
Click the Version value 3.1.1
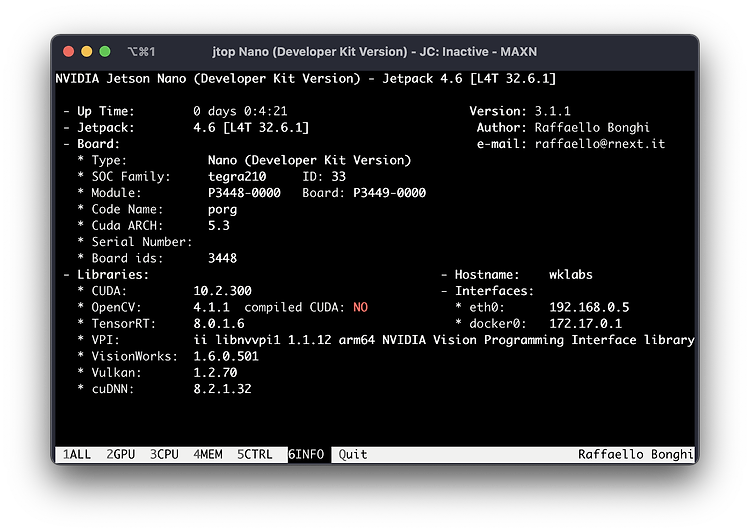click(x=552, y=111)
